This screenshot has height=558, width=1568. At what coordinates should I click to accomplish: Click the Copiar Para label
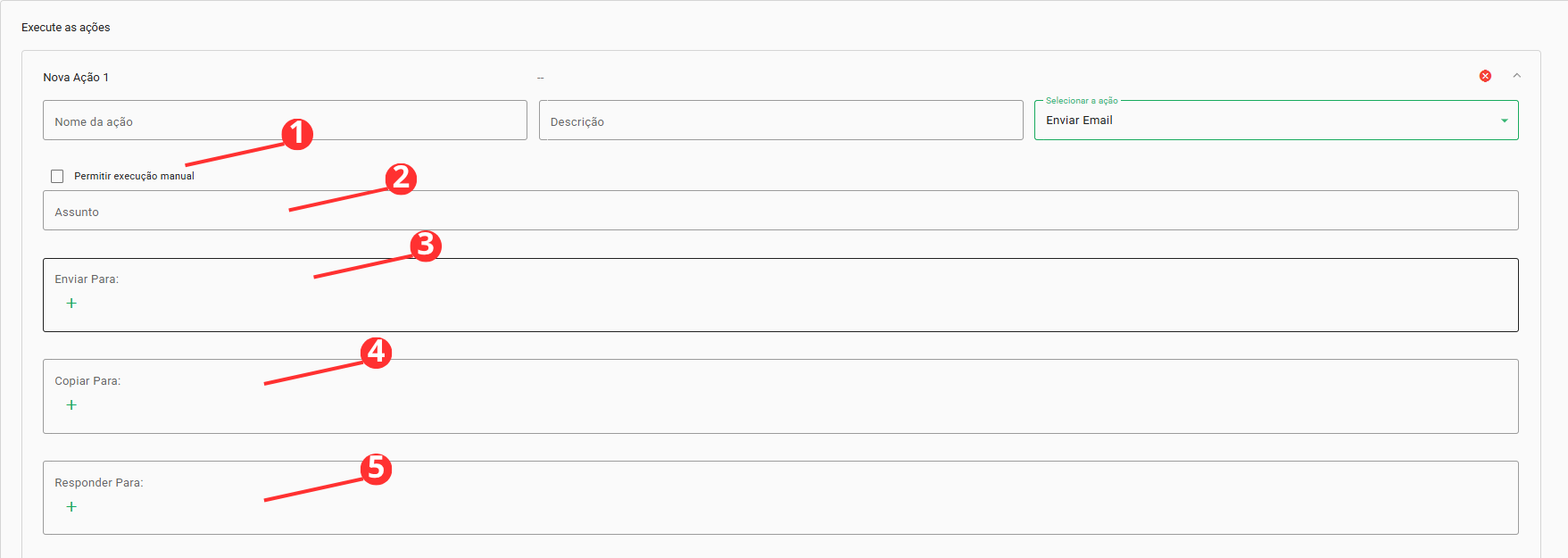point(87,381)
